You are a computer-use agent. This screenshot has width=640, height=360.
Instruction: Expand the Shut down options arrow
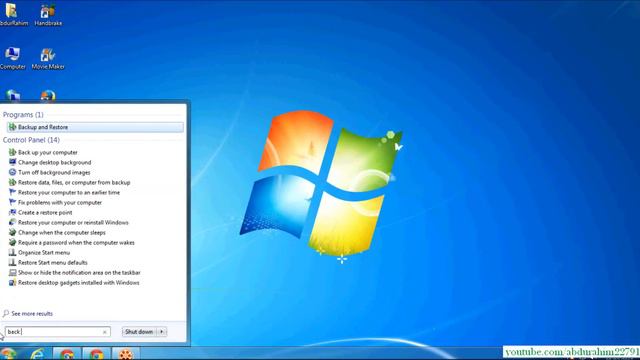pos(162,332)
